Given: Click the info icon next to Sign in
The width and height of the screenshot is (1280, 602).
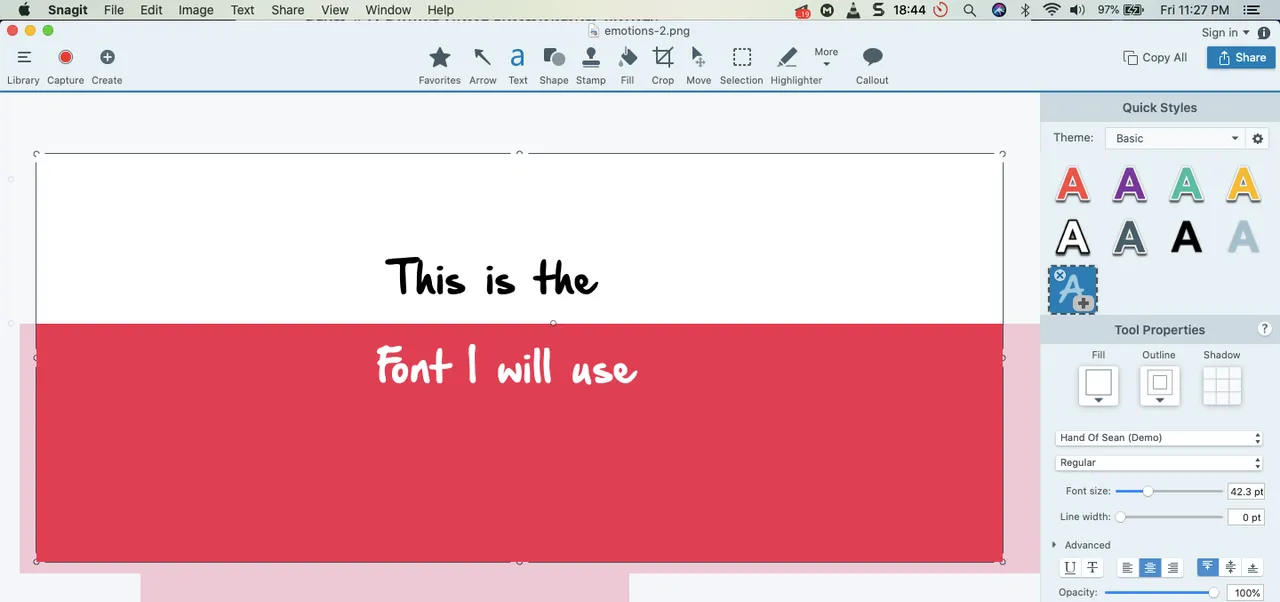Looking at the screenshot, I should [1264, 32].
